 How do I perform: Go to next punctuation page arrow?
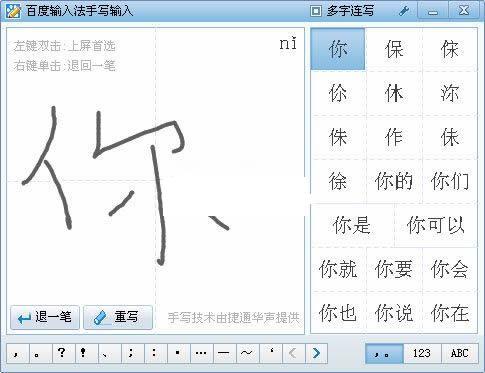pyautogui.click(x=317, y=353)
